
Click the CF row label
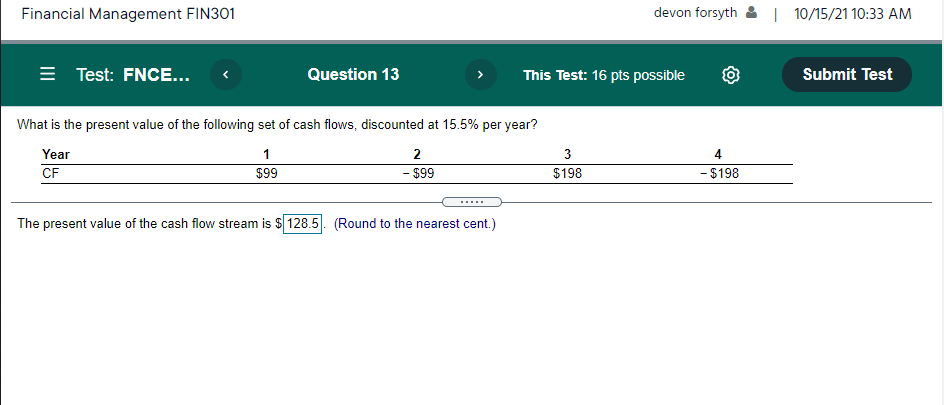coord(50,174)
